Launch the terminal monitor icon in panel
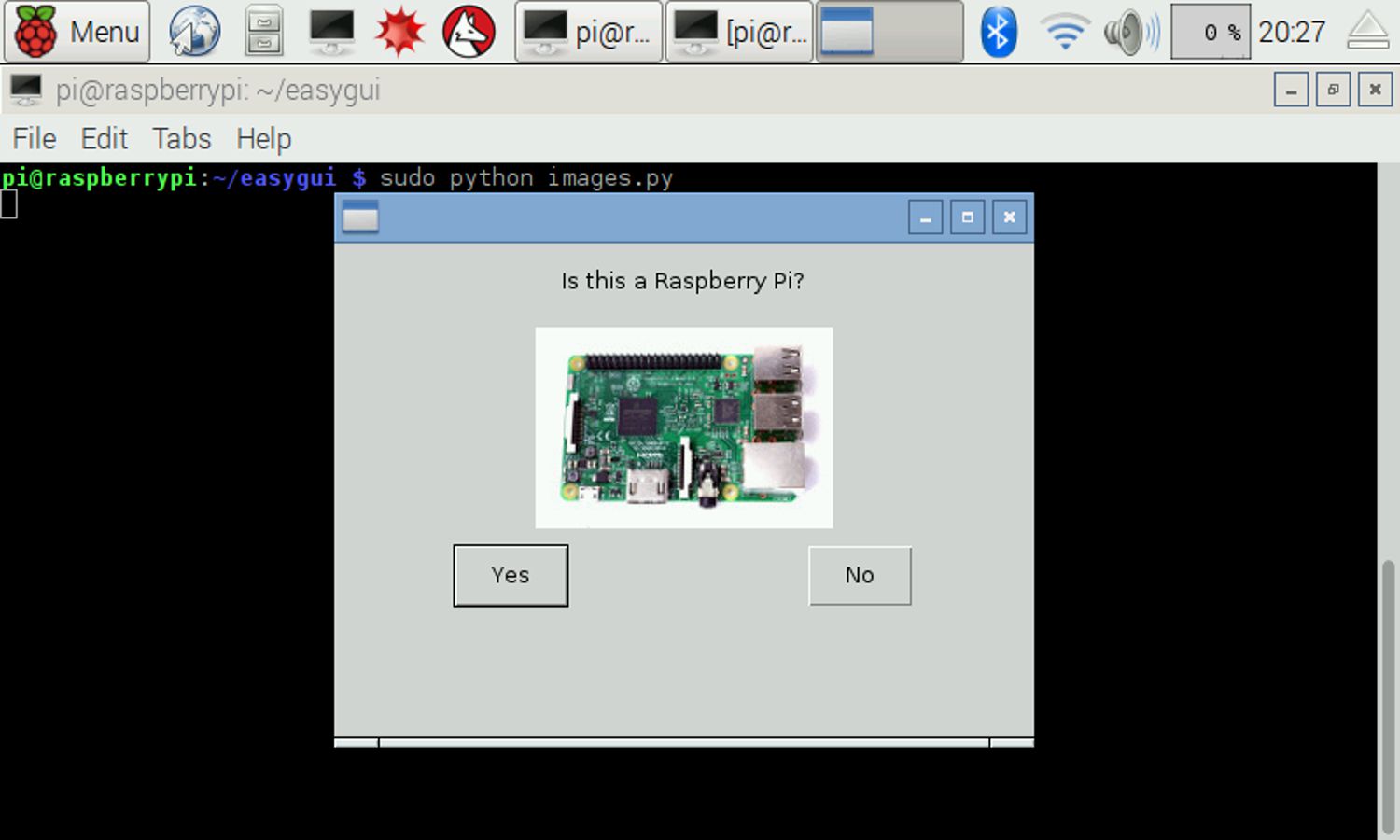1400x840 pixels. [331, 32]
